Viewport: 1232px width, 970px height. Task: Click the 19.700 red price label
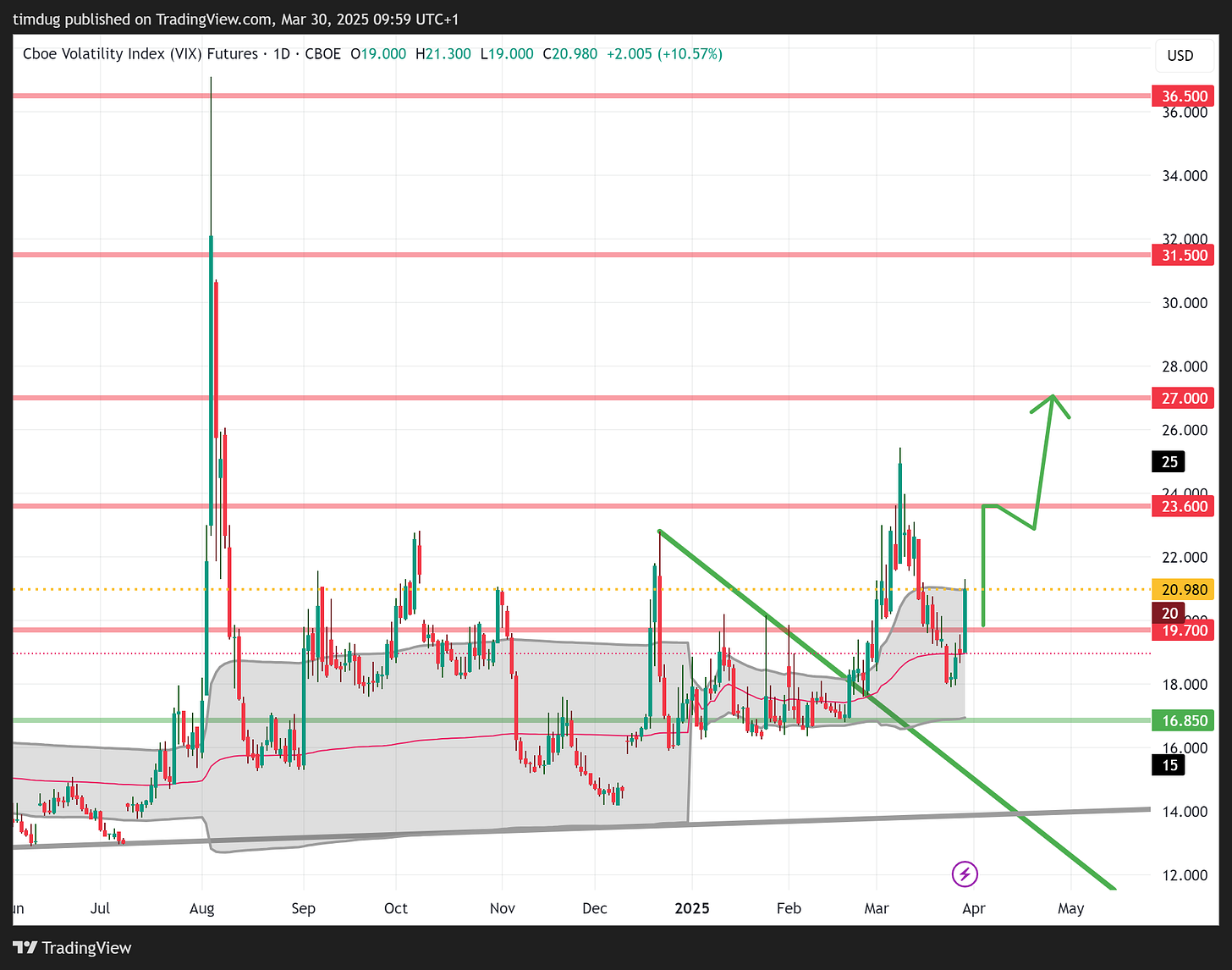tap(1183, 630)
